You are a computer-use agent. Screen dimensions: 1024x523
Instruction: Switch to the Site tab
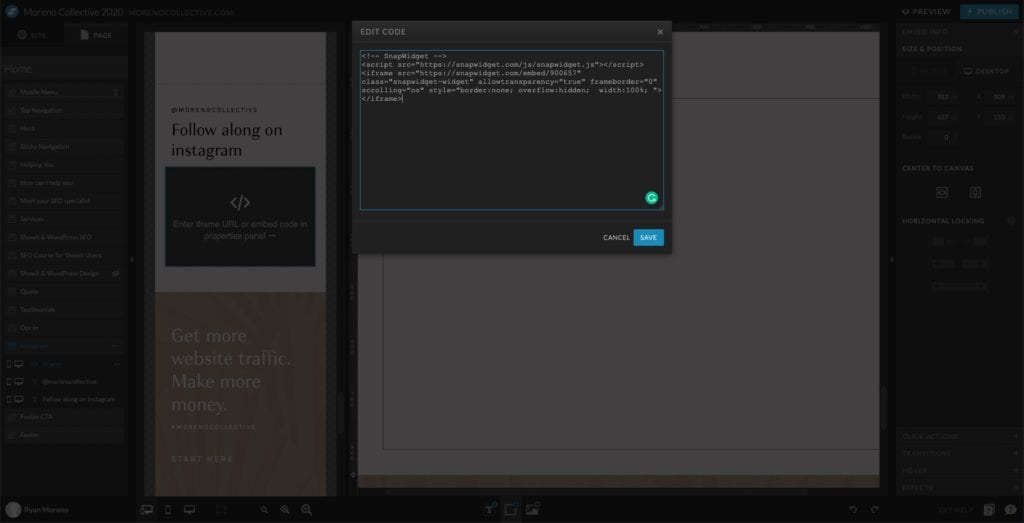pos(32,35)
